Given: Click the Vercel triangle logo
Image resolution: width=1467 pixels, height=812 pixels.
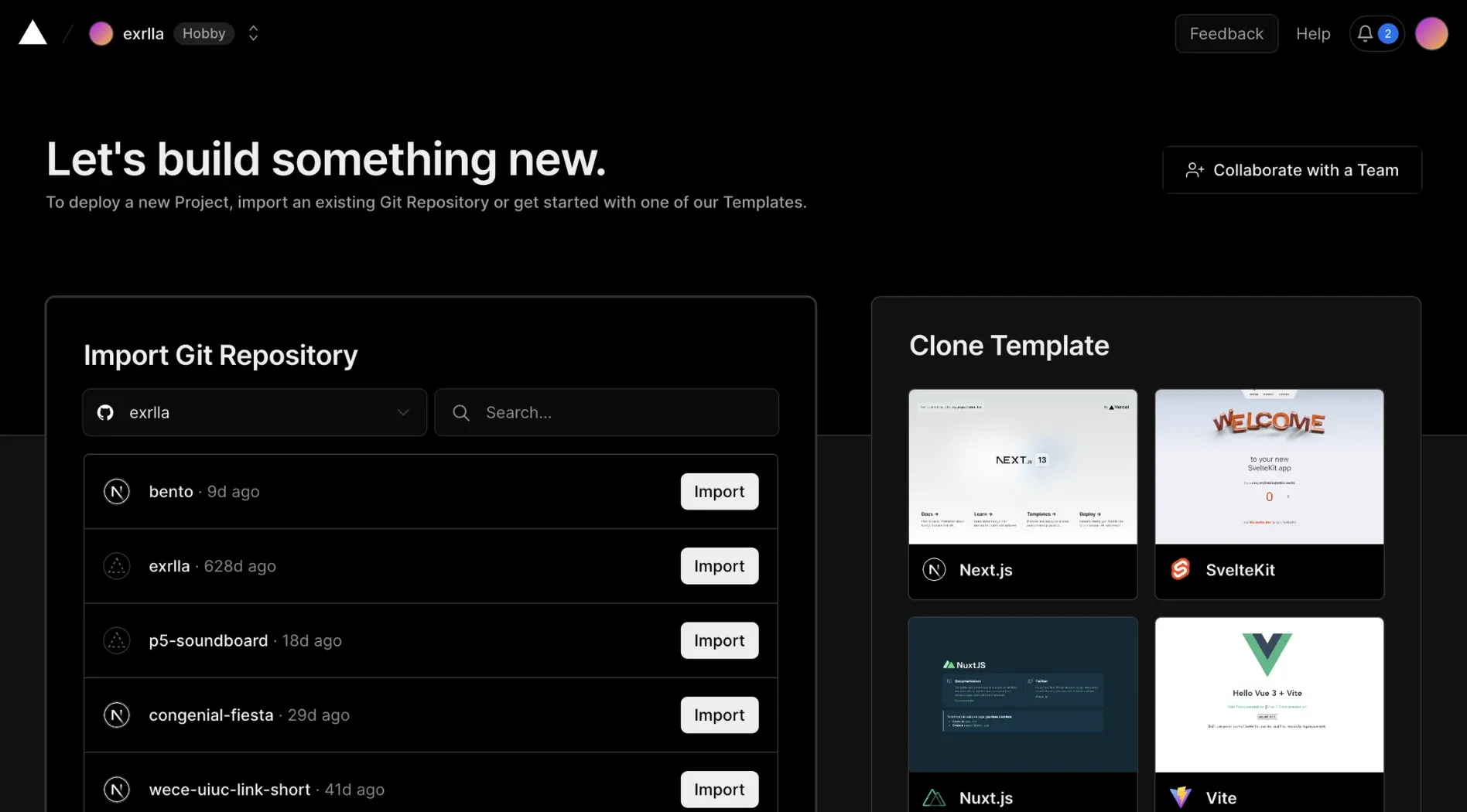Looking at the screenshot, I should coord(32,33).
